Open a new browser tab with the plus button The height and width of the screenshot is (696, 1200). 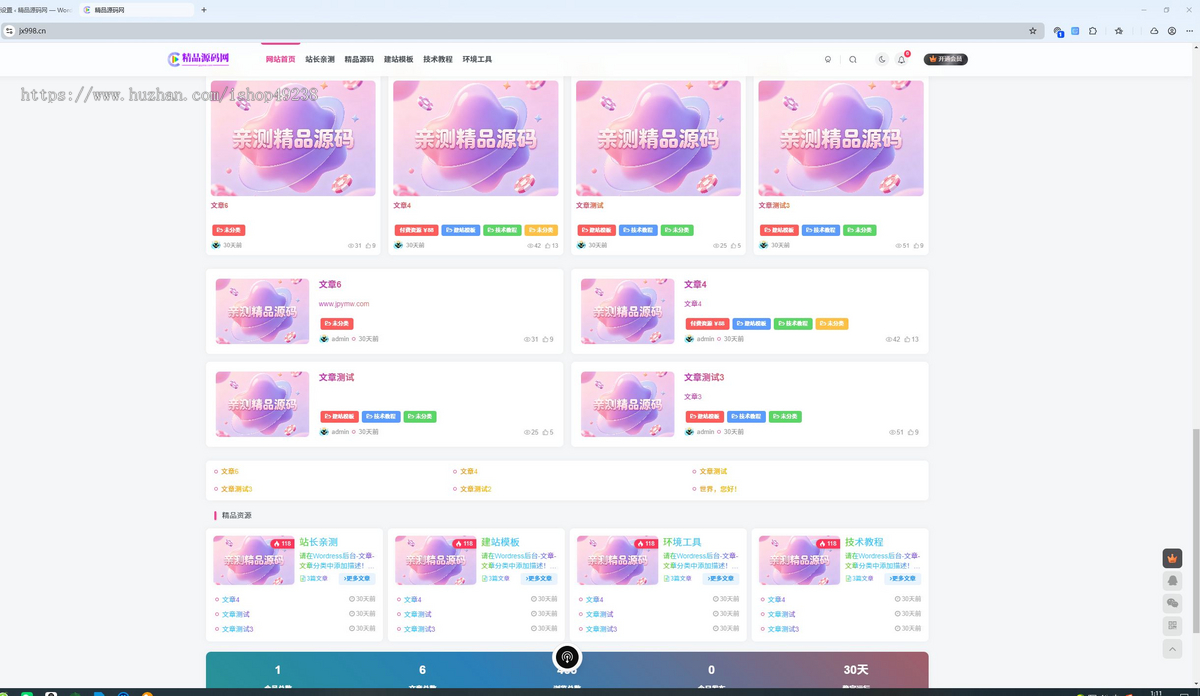coord(204,10)
